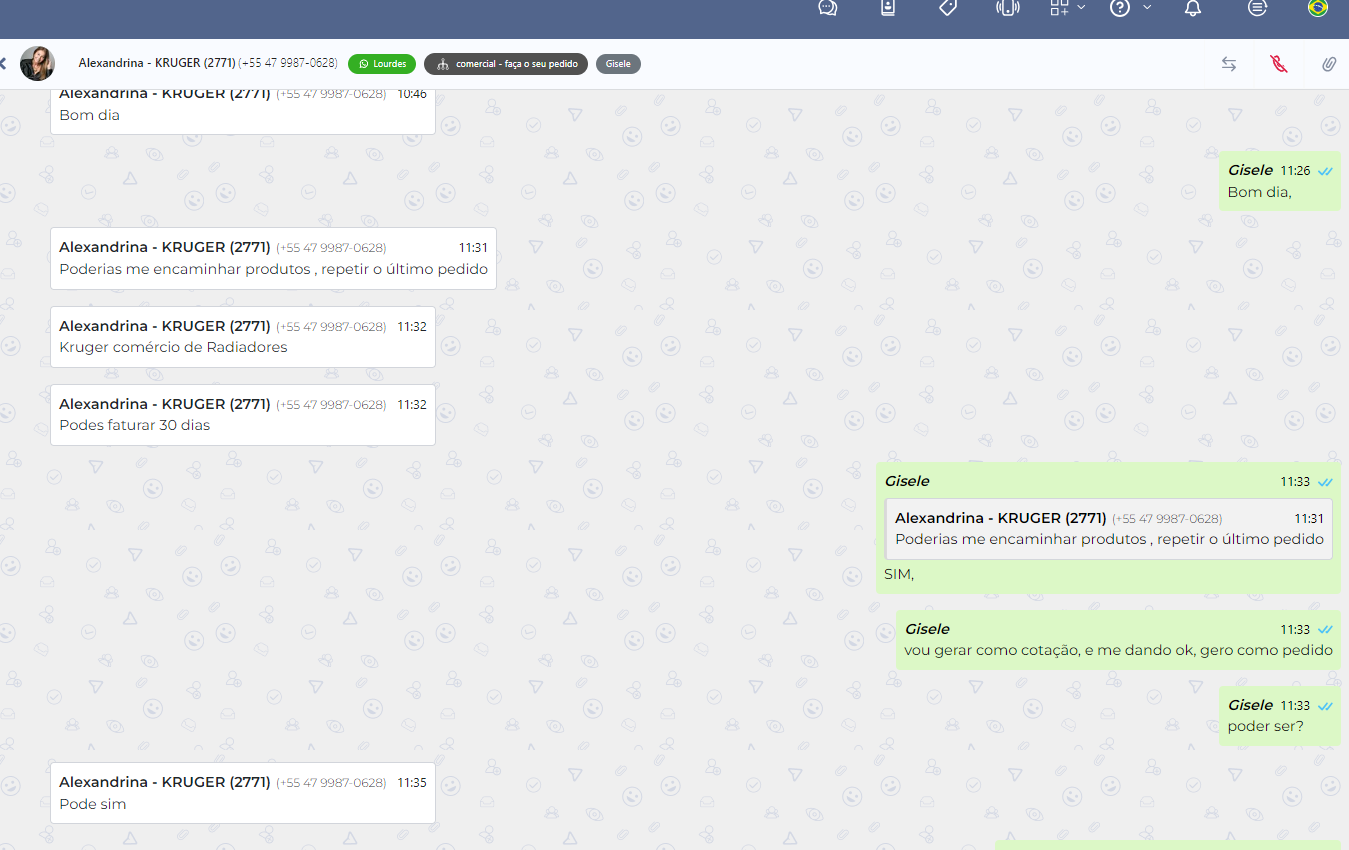The width and height of the screenshot is (1349, 850).
Task: Click the red end attendance icon
Action: click(x=1278, y=64)
